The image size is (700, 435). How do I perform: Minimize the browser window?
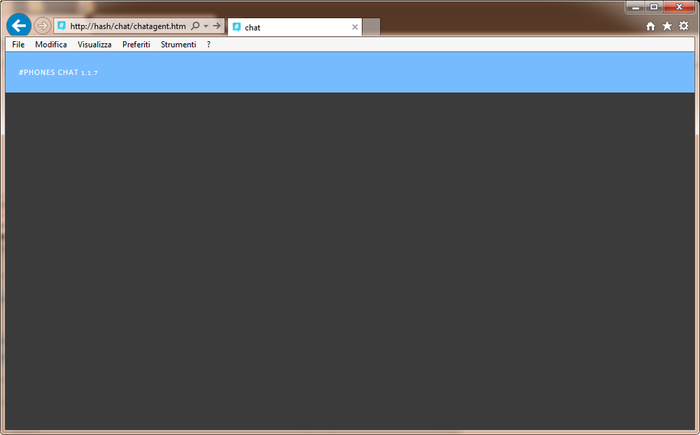coord(635,7)
